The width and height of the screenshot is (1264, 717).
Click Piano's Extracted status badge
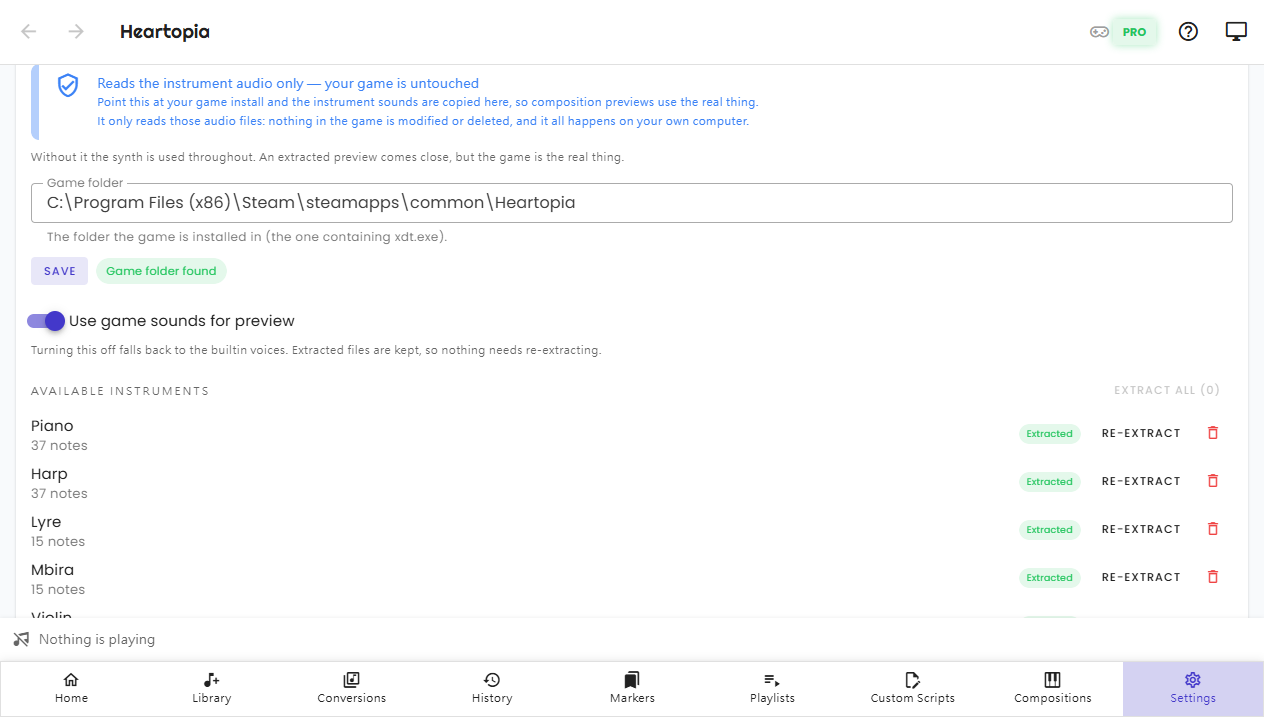(1049, 434)
